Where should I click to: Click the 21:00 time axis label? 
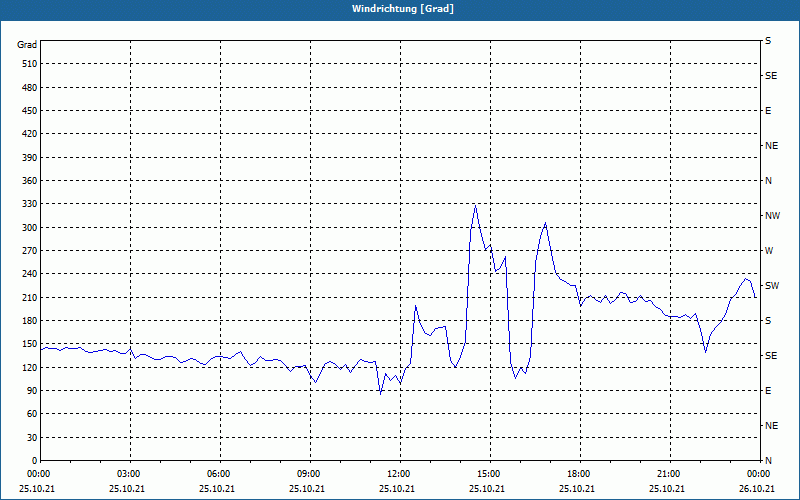pyautogui.click(x=670, y=474)
